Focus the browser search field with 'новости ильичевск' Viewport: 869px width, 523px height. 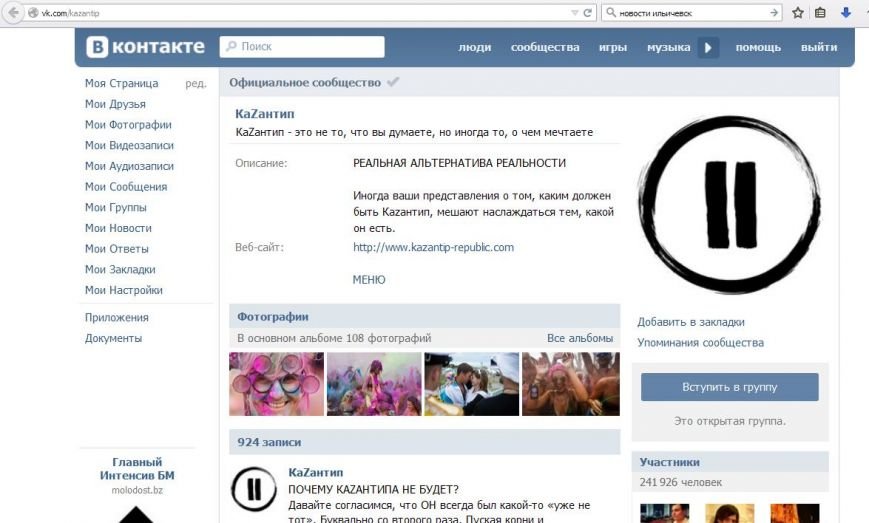(x=693, y=13)
